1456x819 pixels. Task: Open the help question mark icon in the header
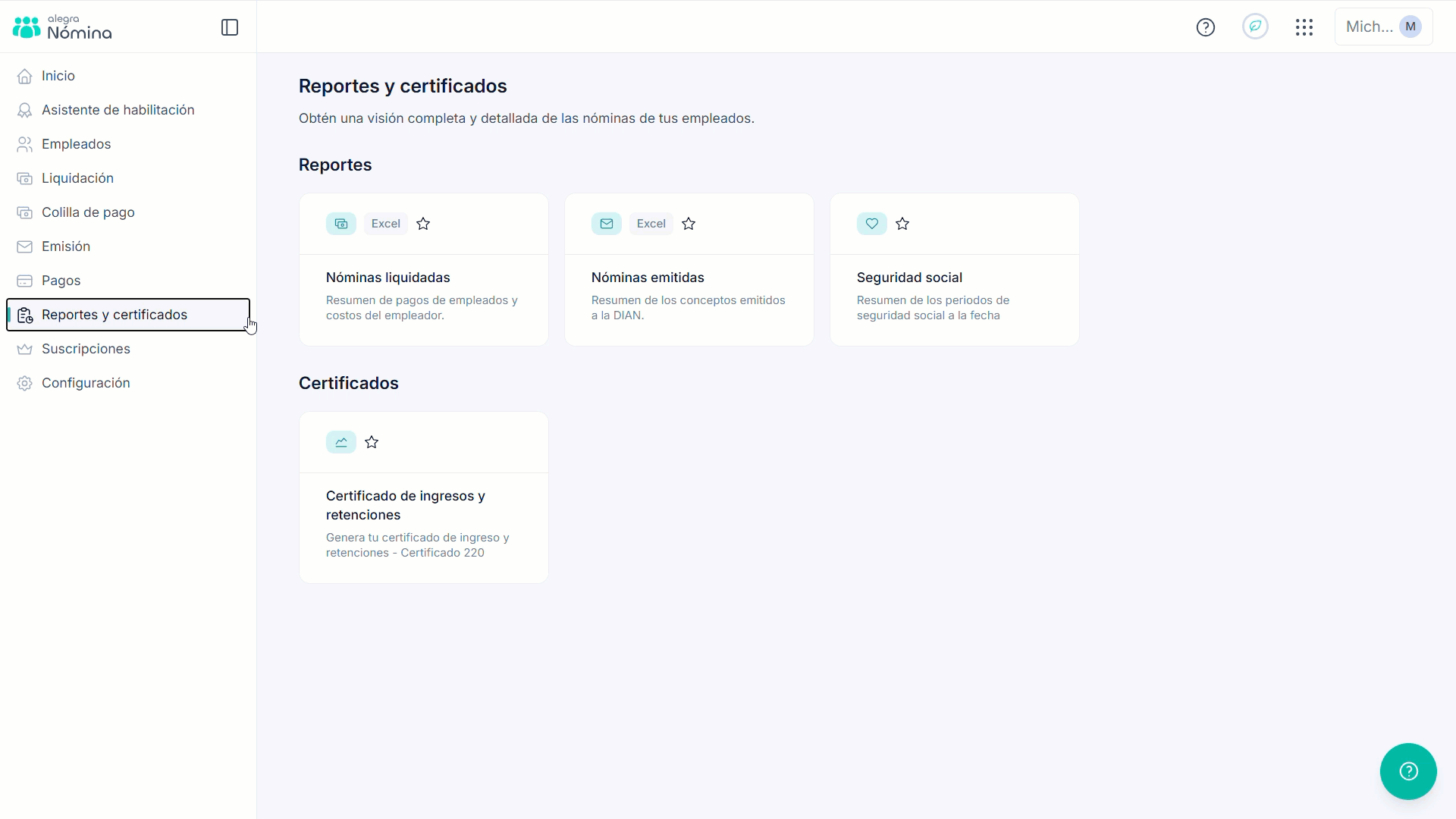tap(1206, 27)
